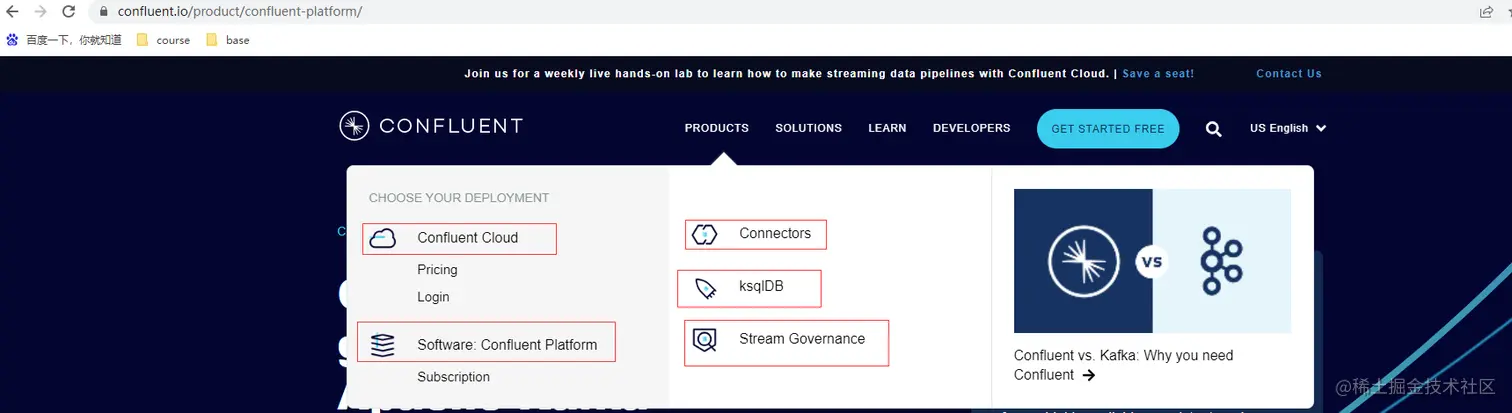Click the search magnifier icon

click(x=1214, y=129)
